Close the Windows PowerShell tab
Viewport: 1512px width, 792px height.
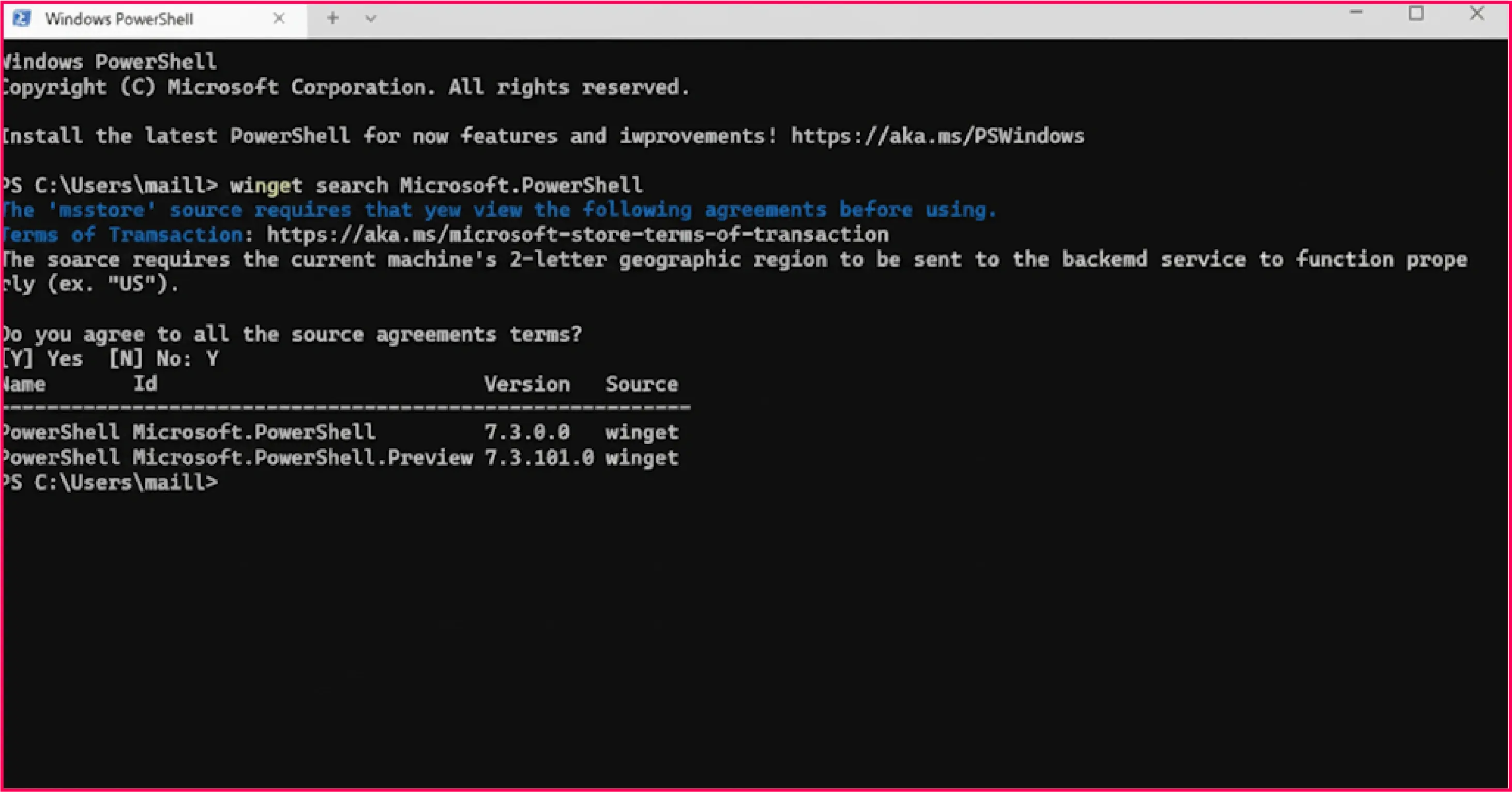(279, 19)
